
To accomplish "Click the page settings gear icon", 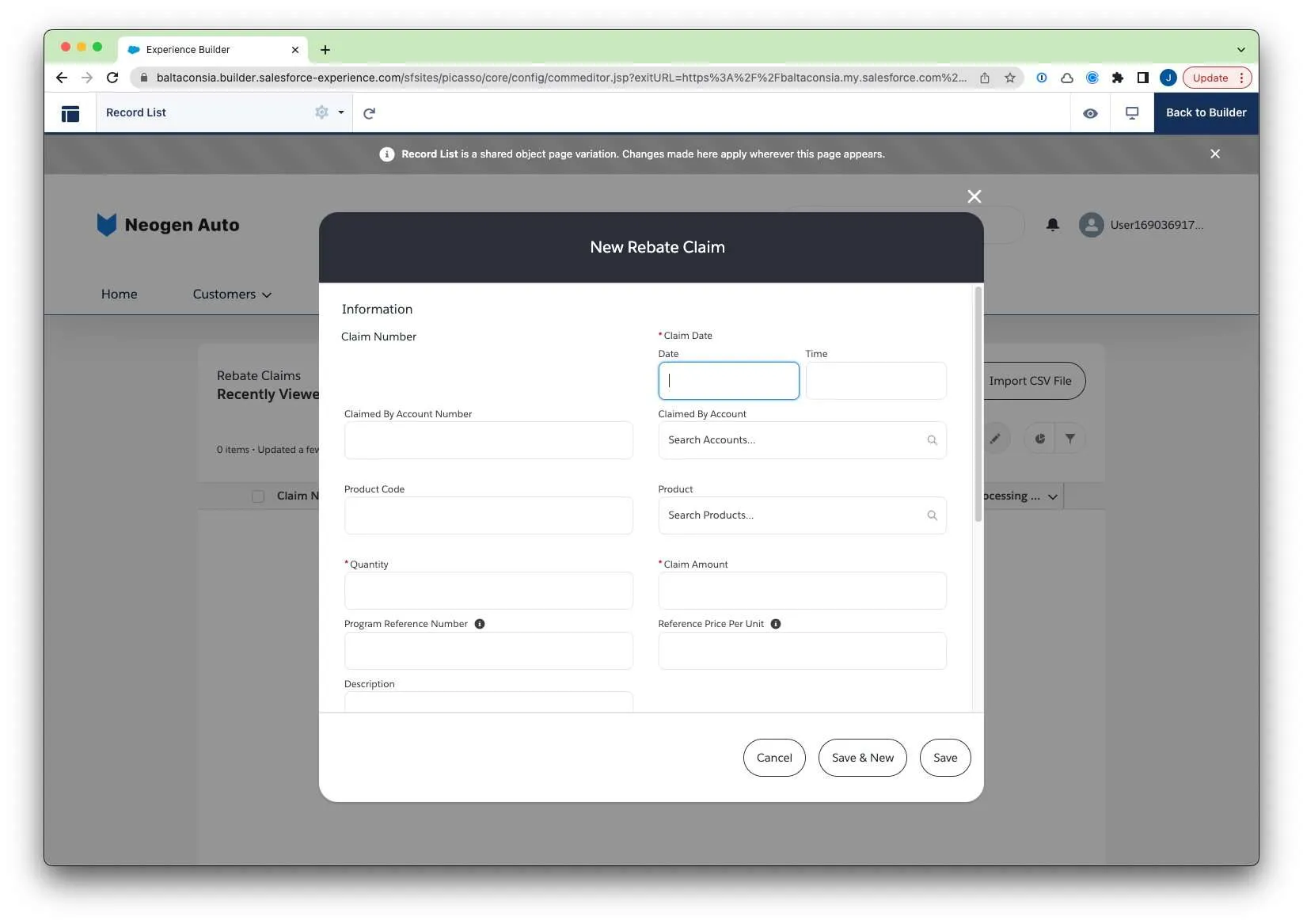I will (321, 112).
